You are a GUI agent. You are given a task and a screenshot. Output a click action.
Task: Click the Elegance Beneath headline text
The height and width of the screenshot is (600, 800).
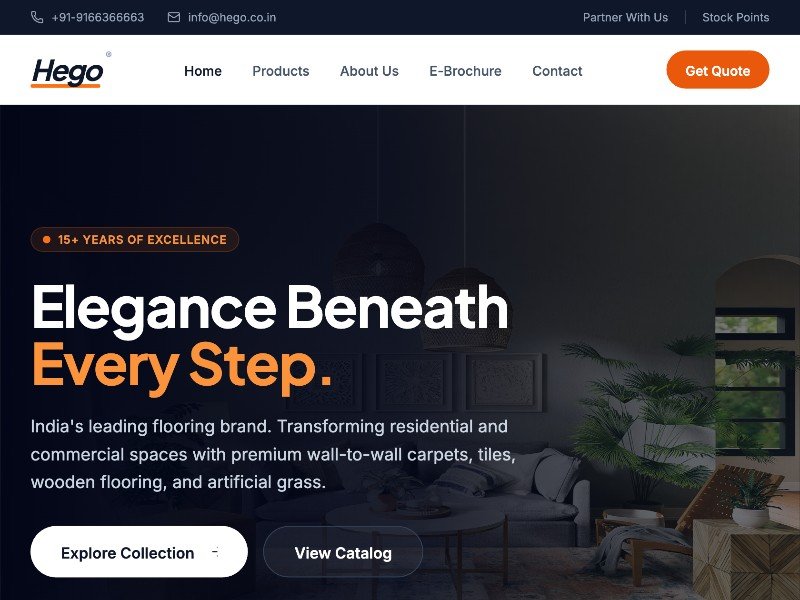coord(270,309)
